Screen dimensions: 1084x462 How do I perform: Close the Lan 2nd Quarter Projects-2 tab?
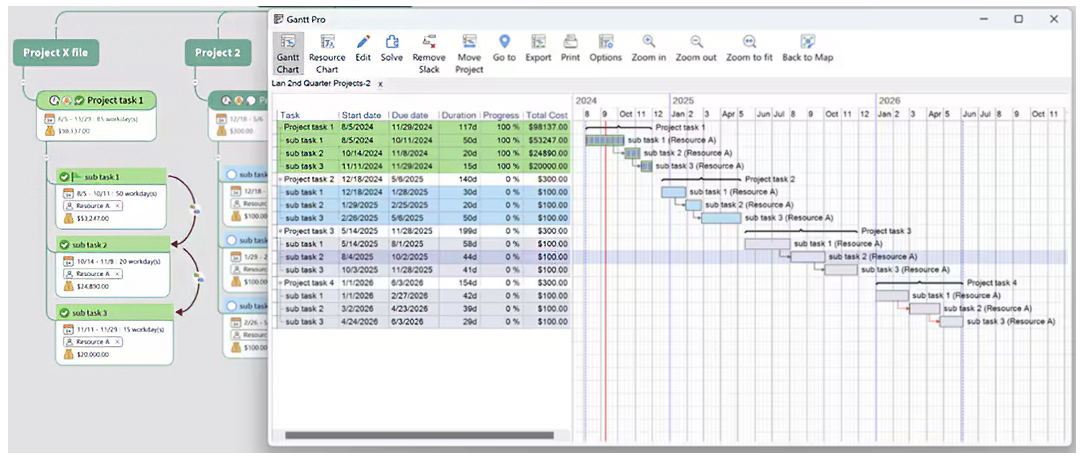(x=380, y=84)
